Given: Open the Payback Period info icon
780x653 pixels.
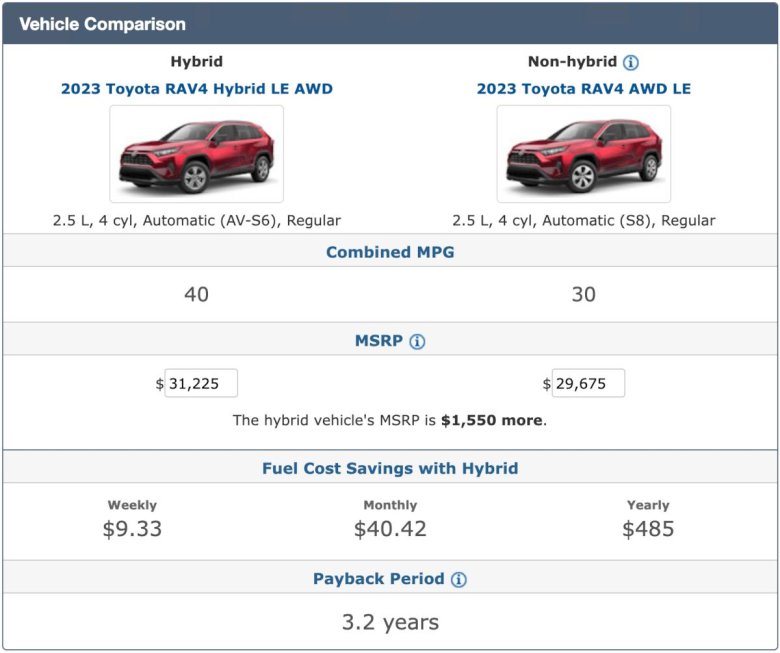Looking at the screenshot, I should [459, 579].
